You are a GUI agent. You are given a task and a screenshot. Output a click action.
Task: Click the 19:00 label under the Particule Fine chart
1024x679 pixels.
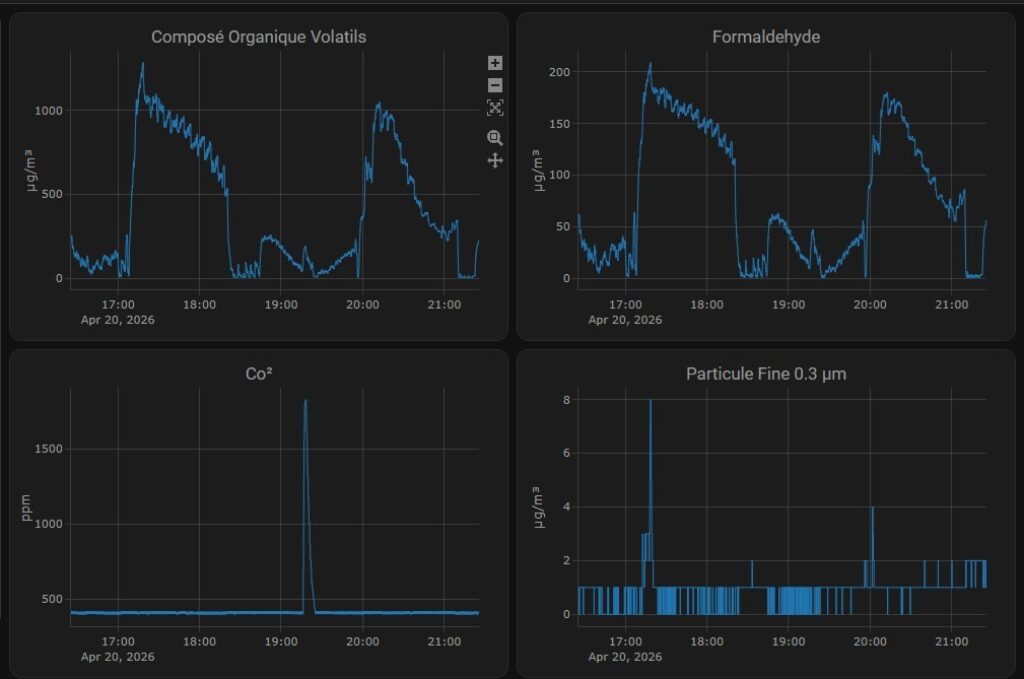point(788,642)
